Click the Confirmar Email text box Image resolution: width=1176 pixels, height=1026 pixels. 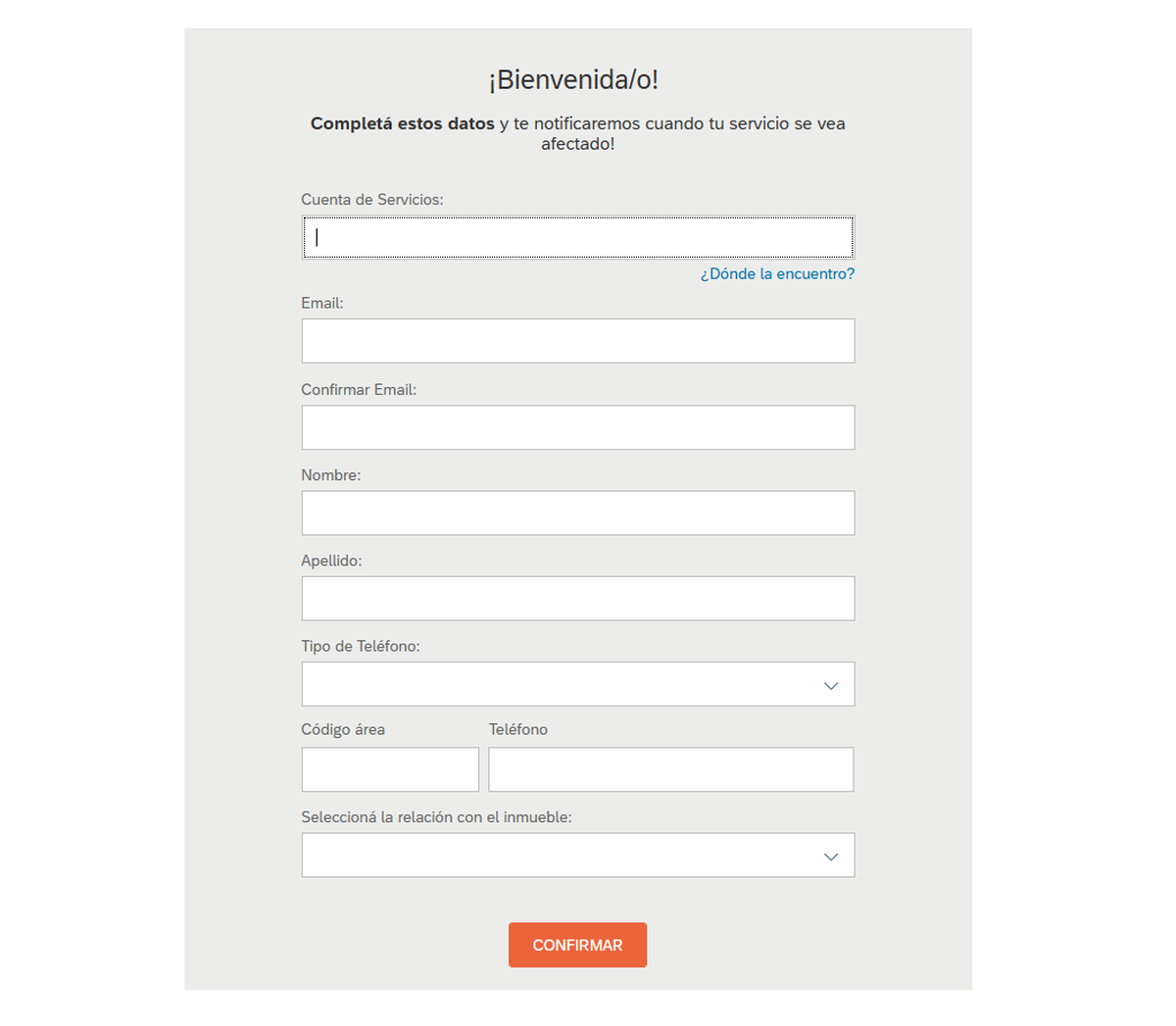[x=577, y=427]
